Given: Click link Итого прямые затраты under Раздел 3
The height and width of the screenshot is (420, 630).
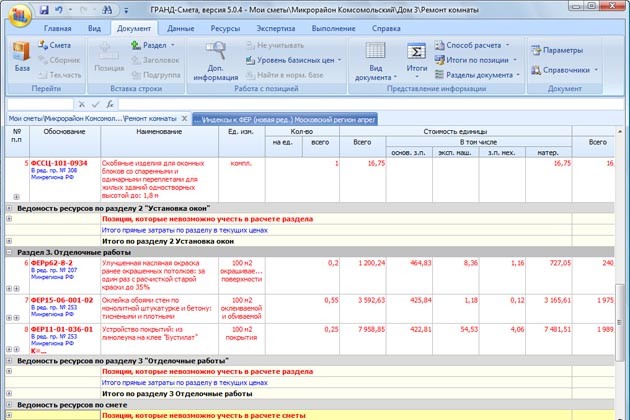Looking at the screenshot, I should [184, 383].
